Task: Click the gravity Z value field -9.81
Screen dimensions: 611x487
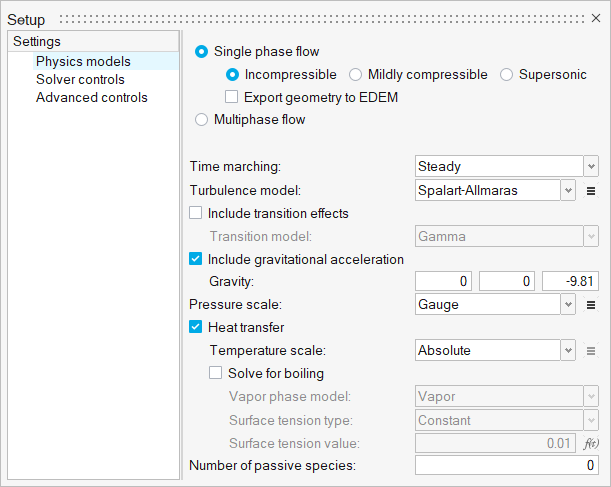Action: point(570,282)
